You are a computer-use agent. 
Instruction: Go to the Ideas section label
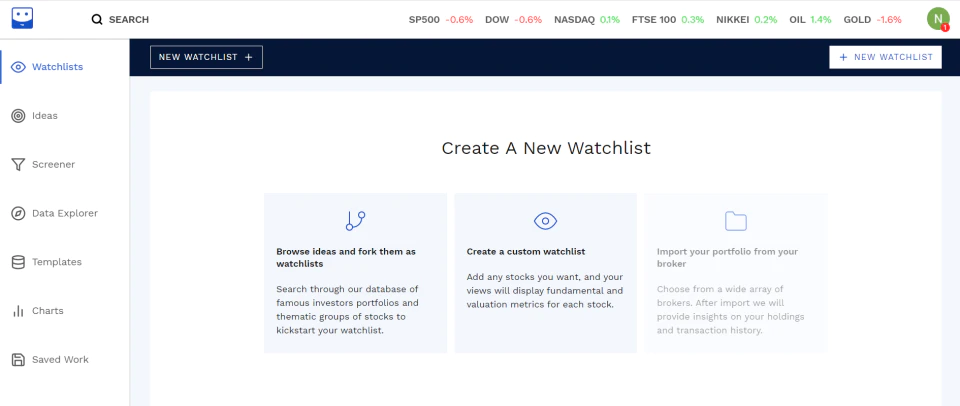45,116
